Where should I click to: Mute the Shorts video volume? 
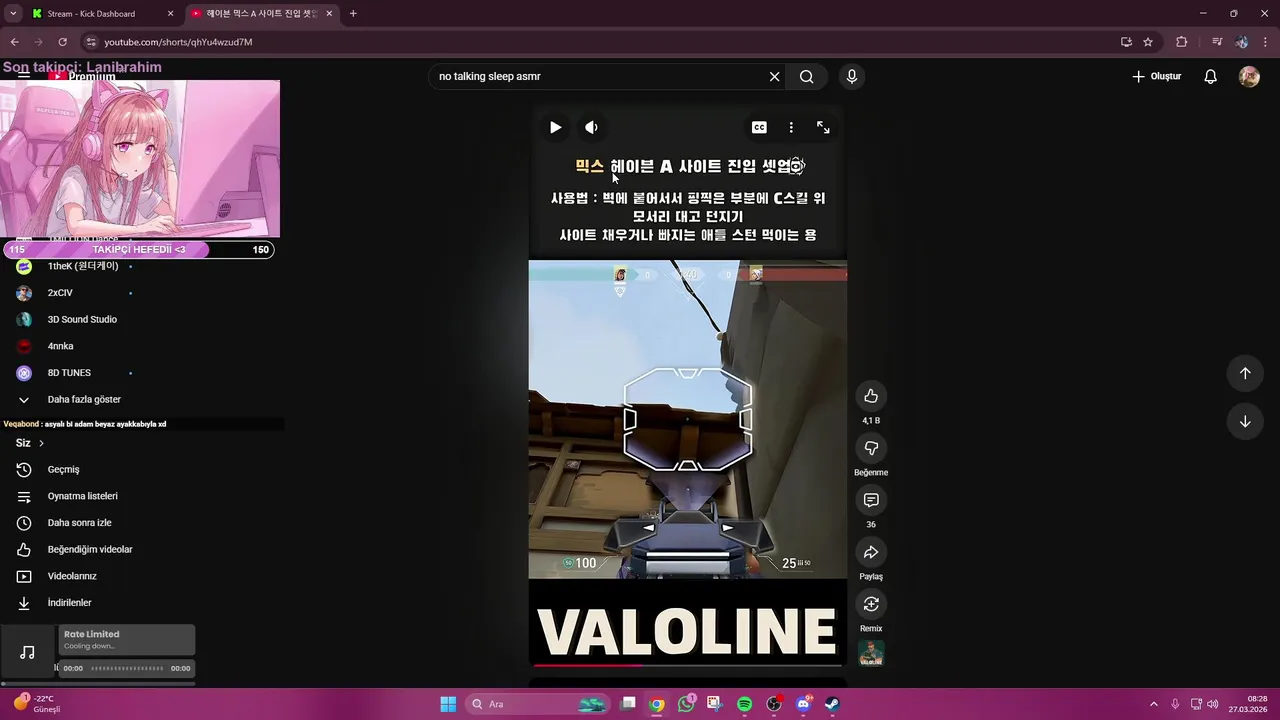[x=591, y=127]
